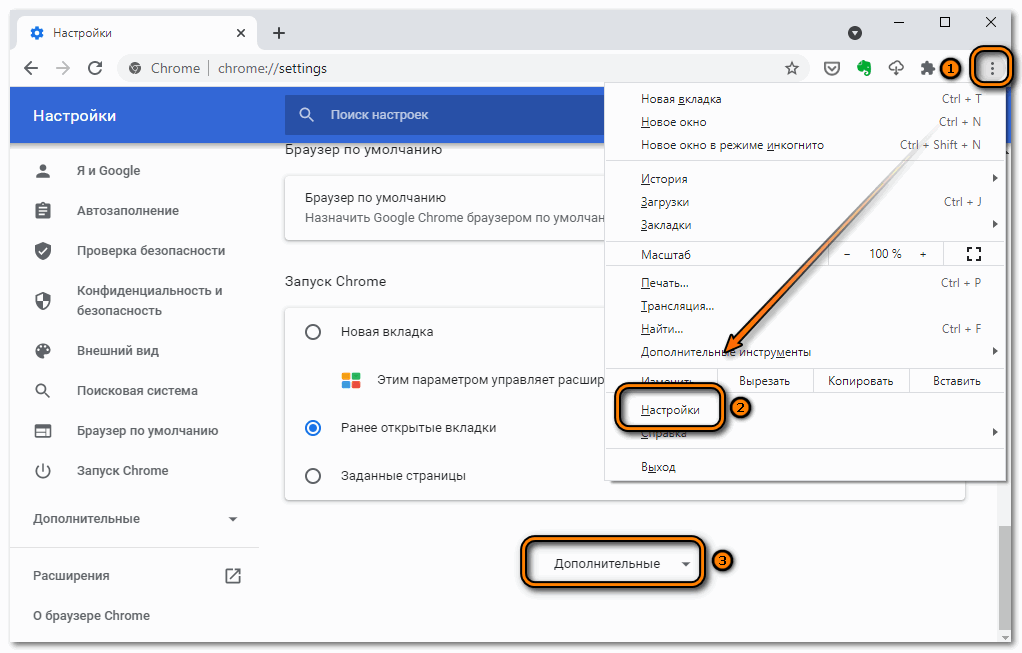1022x653 pixels.
Task: Enter fullscreen mode from zoom row
Action: (x=973, y=254)
